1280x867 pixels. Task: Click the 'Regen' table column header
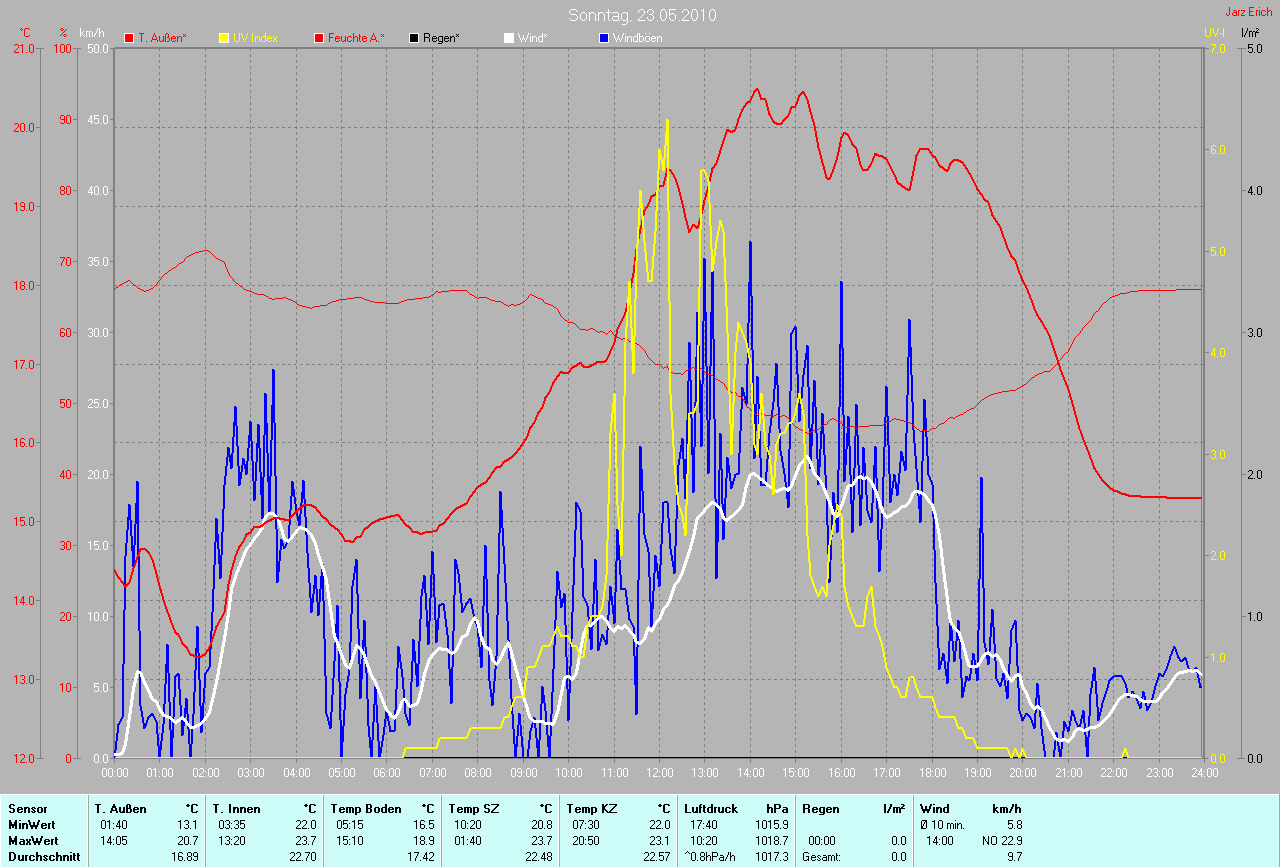820,808
